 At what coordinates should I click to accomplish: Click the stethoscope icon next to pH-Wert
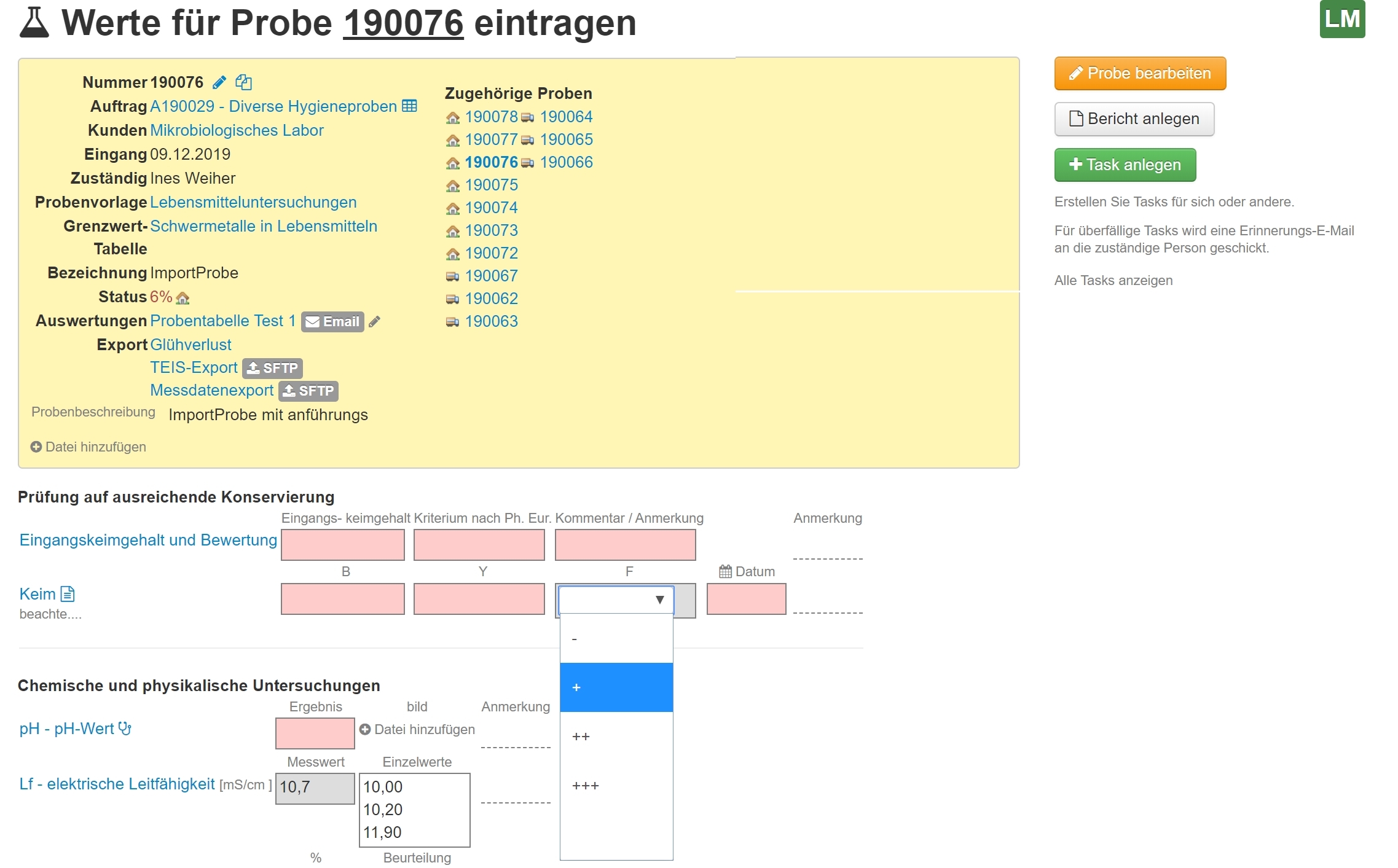point(125,729)
